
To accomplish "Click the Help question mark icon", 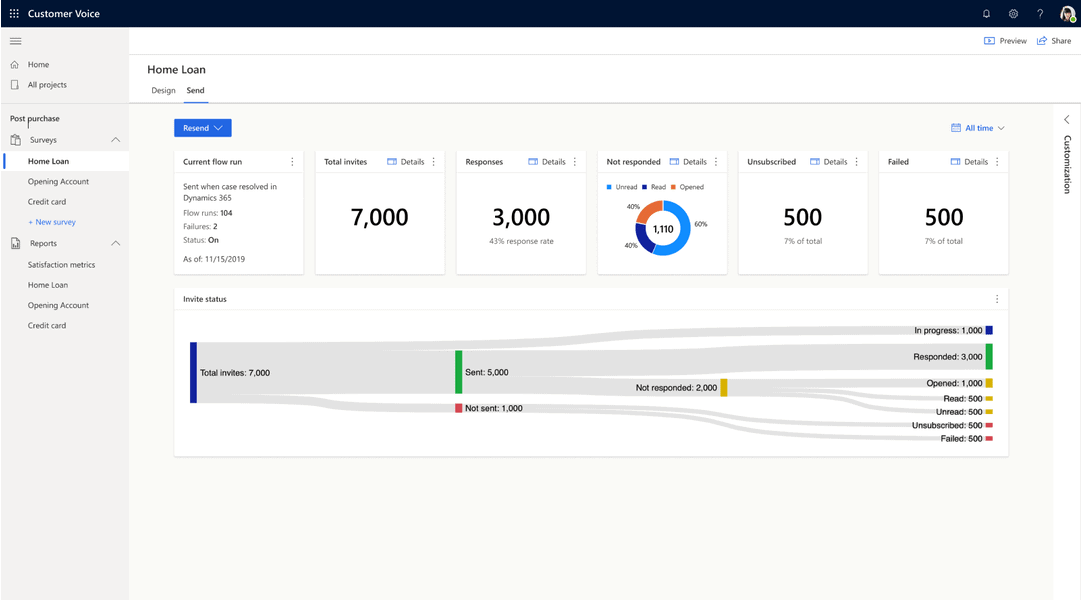I will 1040,13.
